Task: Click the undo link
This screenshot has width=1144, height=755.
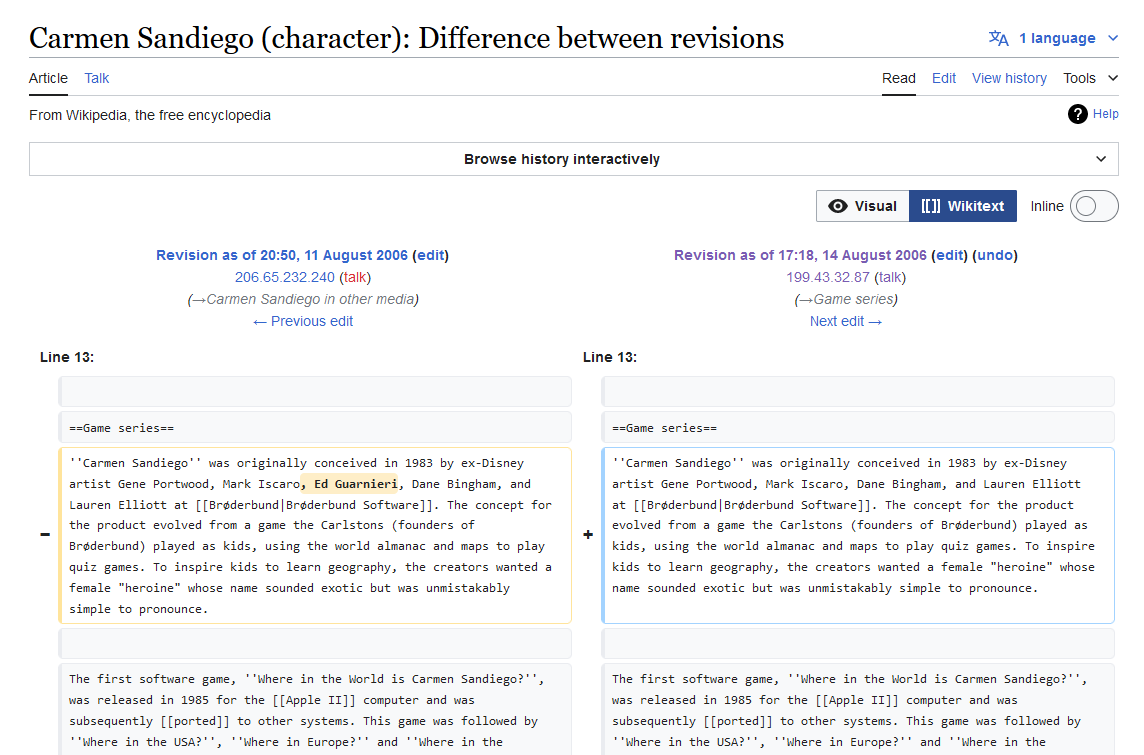Action: tap(994, 255)
